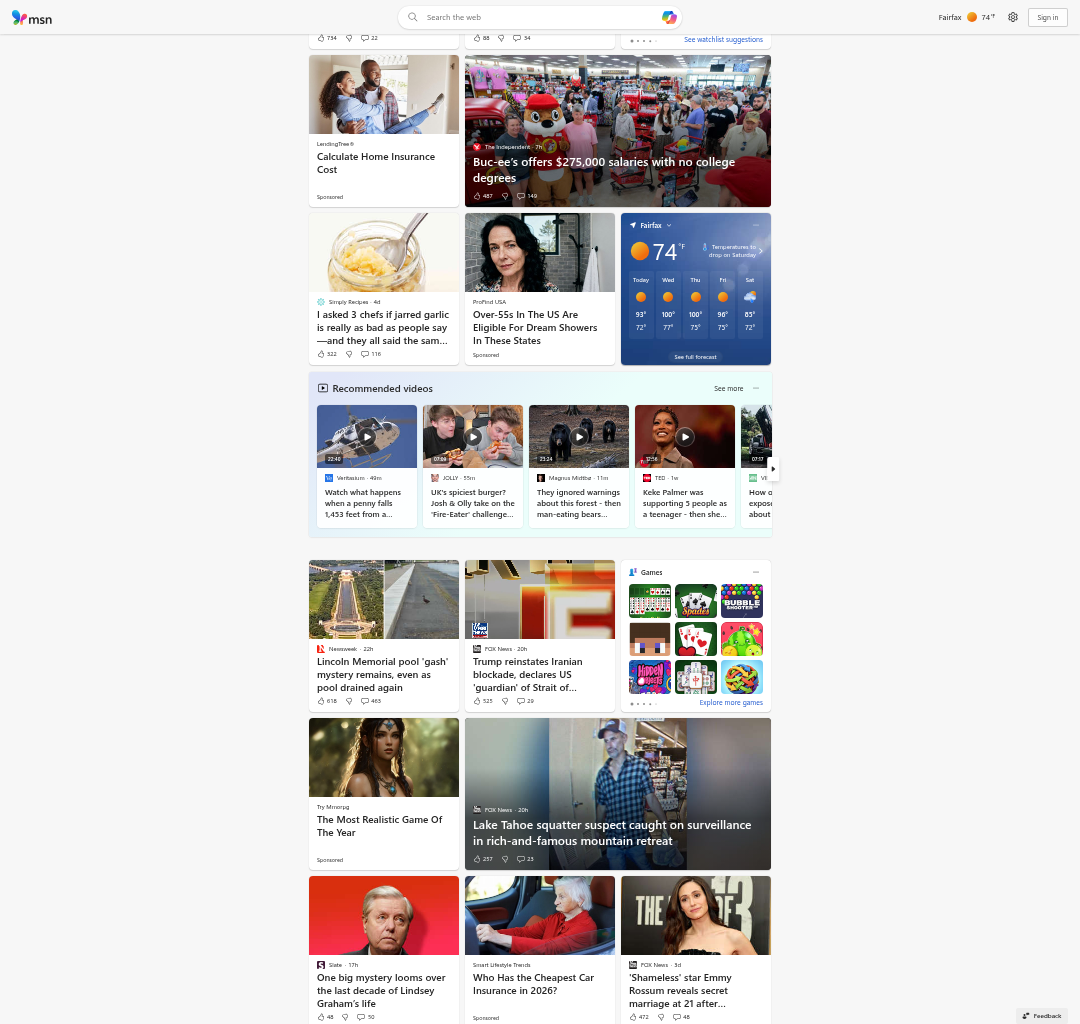Image resolution: width=1080 pixels, height=1024 pixels.
Task: Open Copilot from the search bar icon
Action: 669,17
